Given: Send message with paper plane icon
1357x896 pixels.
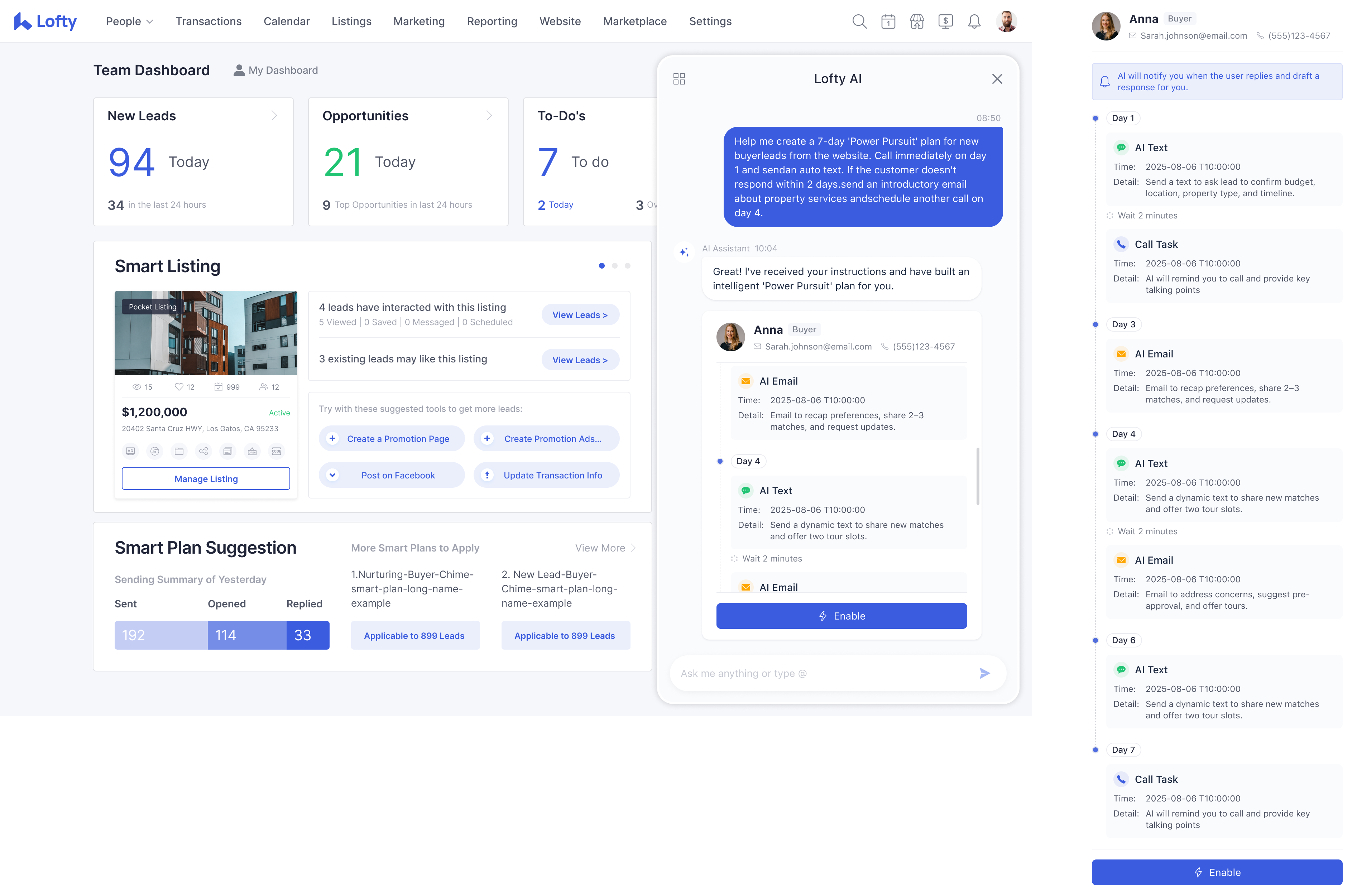Looking at the screenshot, I should pyautogui.click(x=984, y=673).
